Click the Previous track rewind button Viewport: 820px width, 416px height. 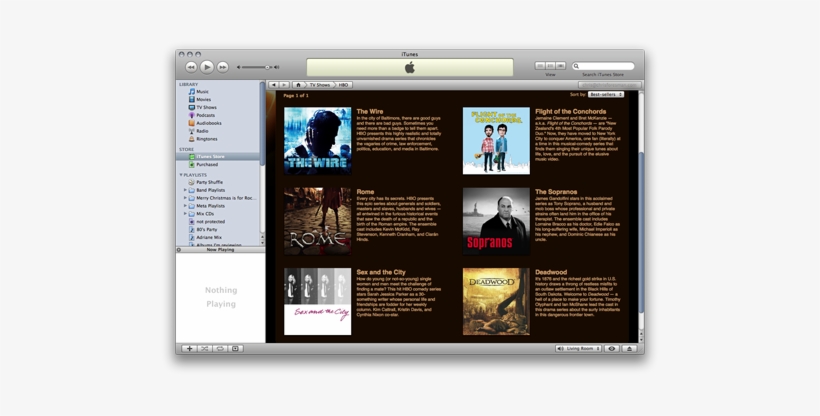[191, 67]
